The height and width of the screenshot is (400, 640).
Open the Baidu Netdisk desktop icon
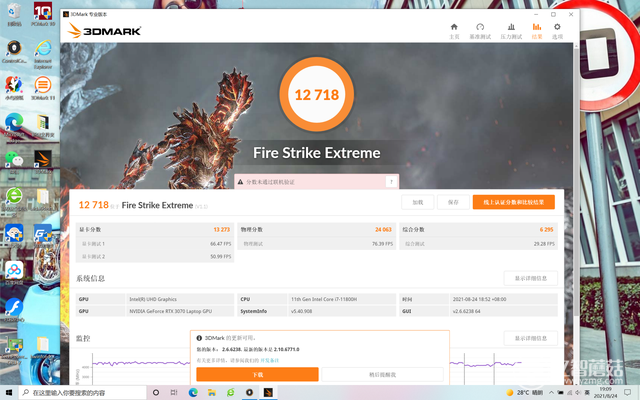click(14, 273)
